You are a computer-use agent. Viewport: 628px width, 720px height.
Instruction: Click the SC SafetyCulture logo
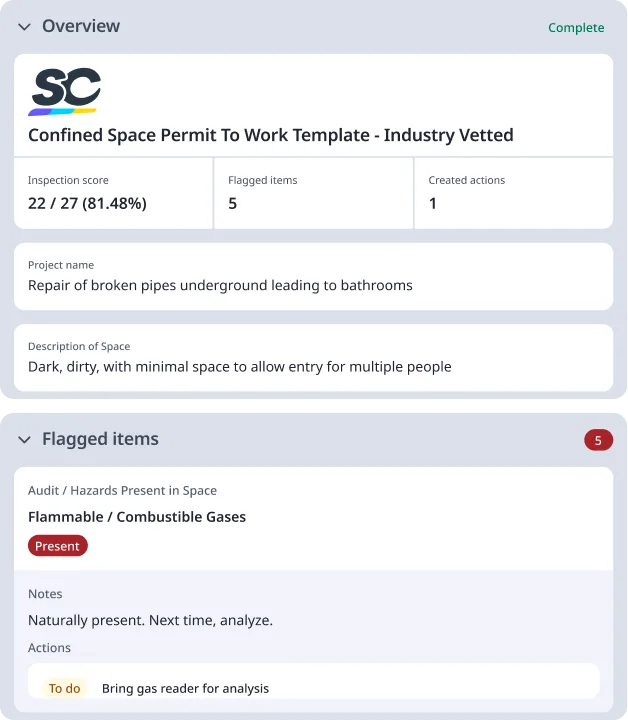pos(65,91)
